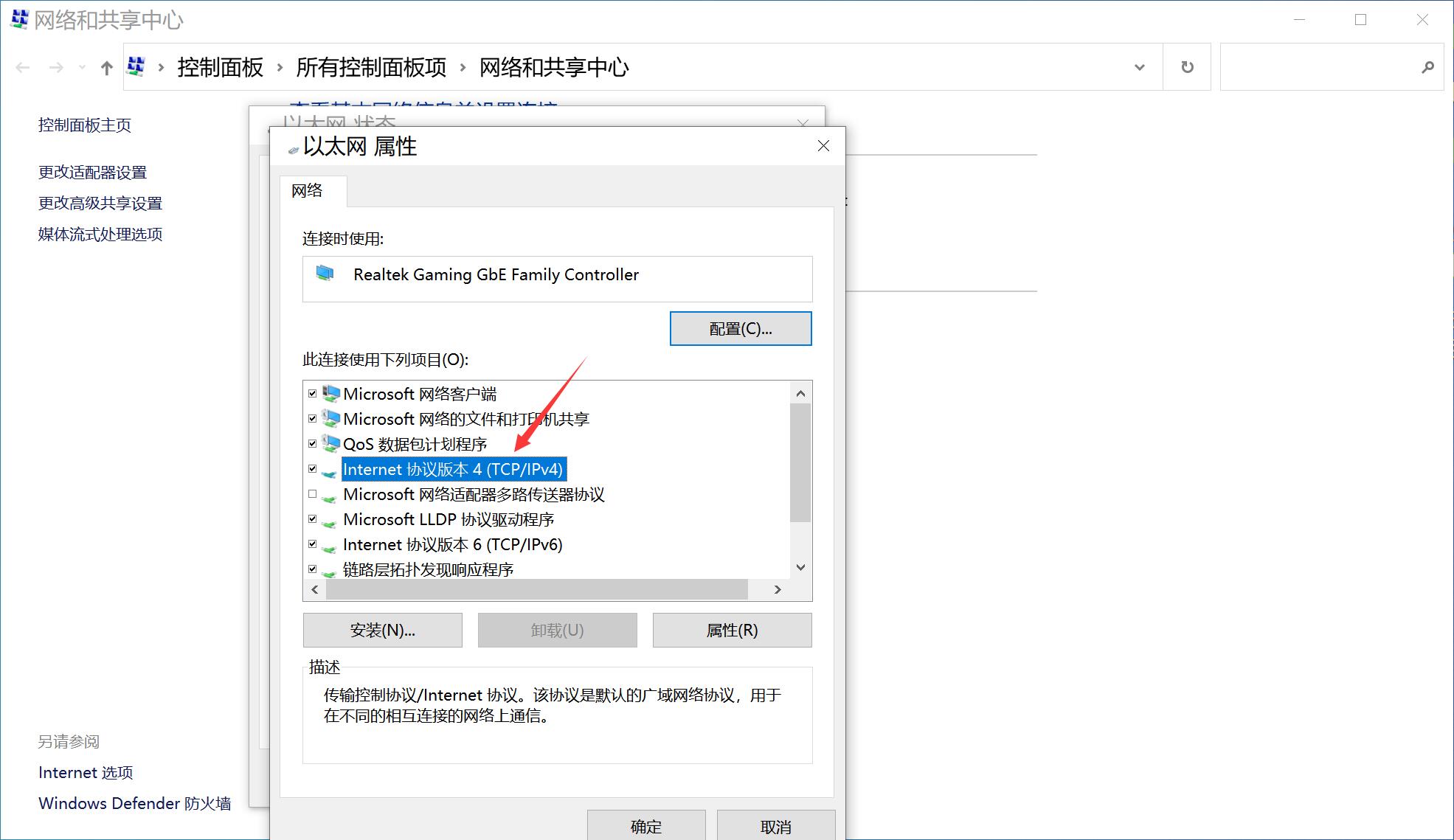Open recent locations dropdown arrow
1454x840 pixels.
click(x=82, y=68)
